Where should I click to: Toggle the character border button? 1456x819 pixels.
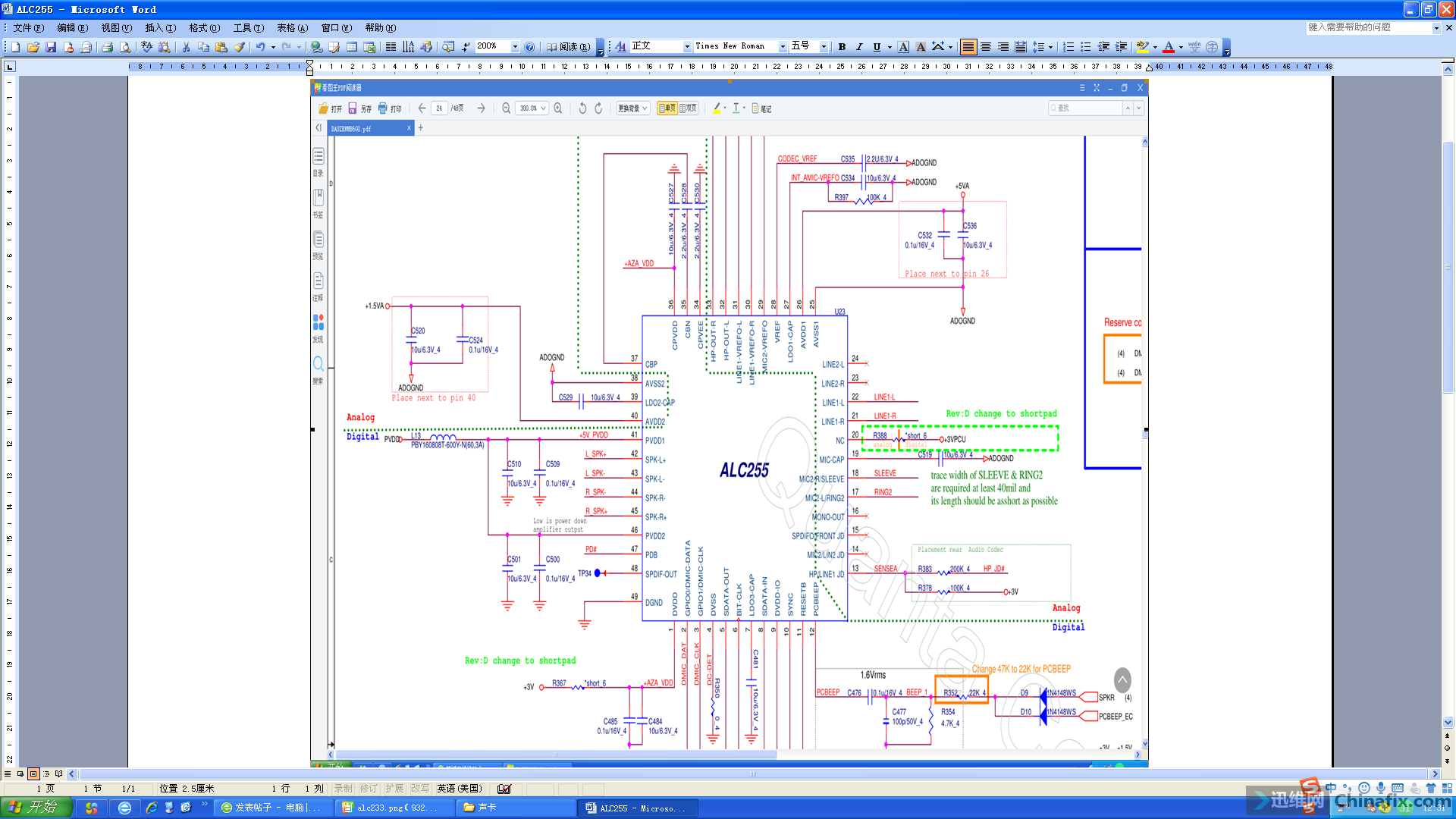903,47
